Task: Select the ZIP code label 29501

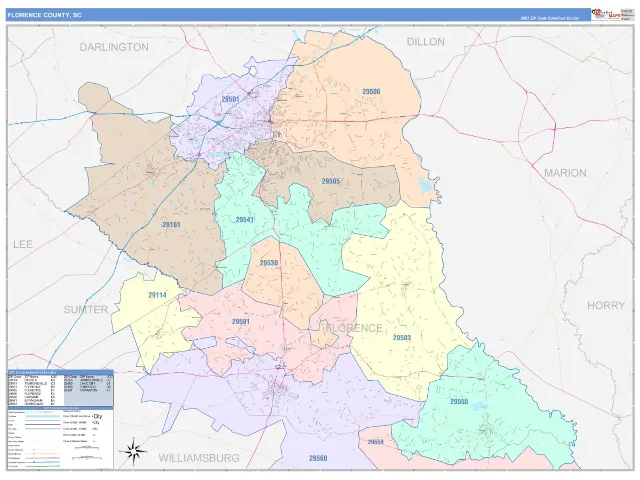Action: coord(231,99)
